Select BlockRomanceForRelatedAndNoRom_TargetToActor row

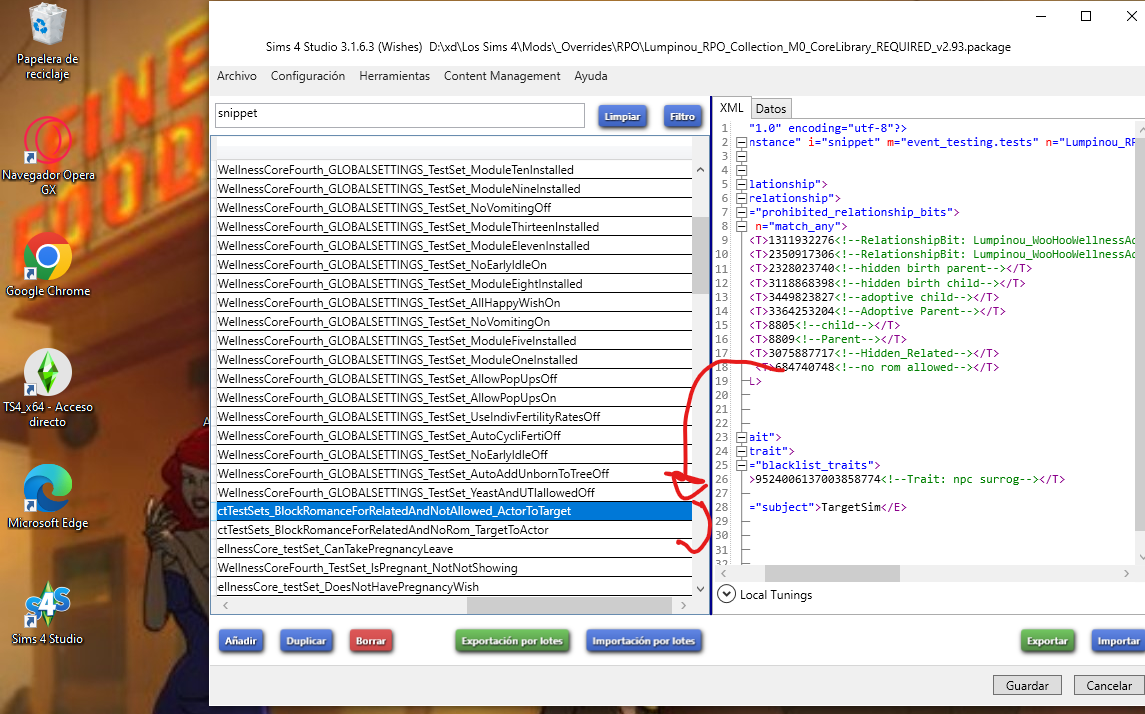point(453,530)
